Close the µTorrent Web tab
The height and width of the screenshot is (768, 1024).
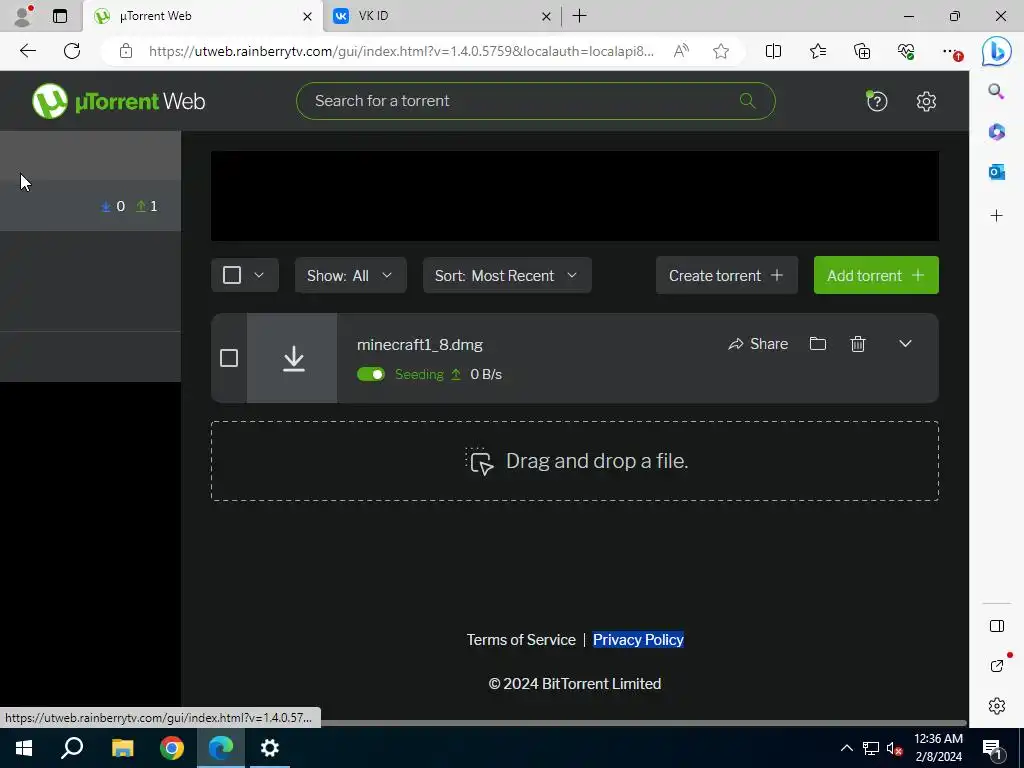click(x=307, y=16)
